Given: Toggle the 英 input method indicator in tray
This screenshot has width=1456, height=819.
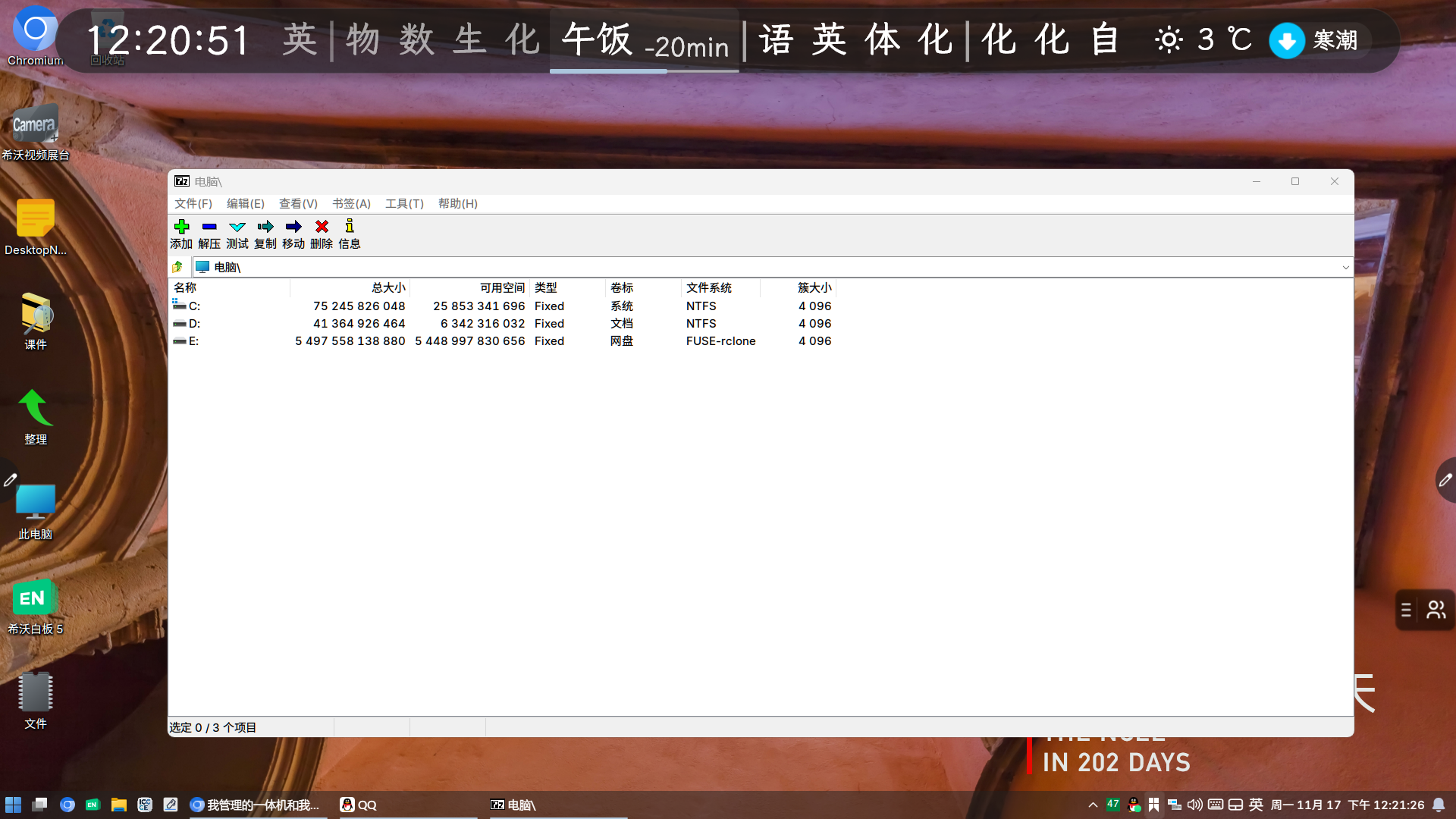Looking at the screenshot, I should [1256, 805].
